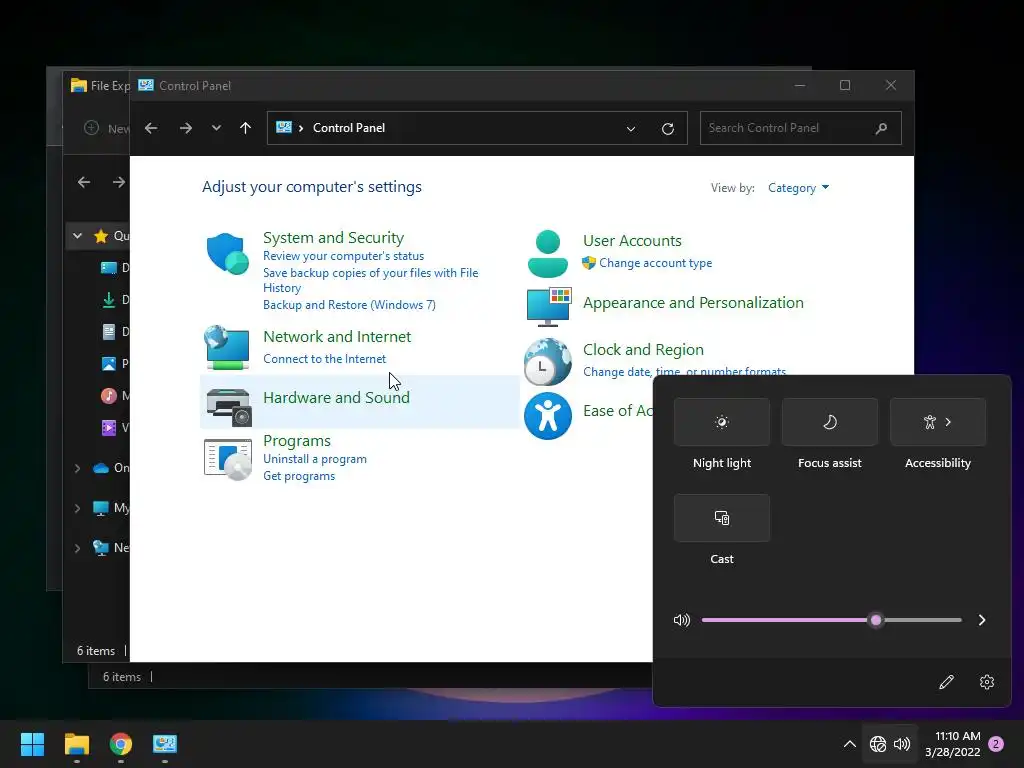This screenshot has height=768, width=1024.
Task: Toggle the Night light quick setting
Action: 722,422
